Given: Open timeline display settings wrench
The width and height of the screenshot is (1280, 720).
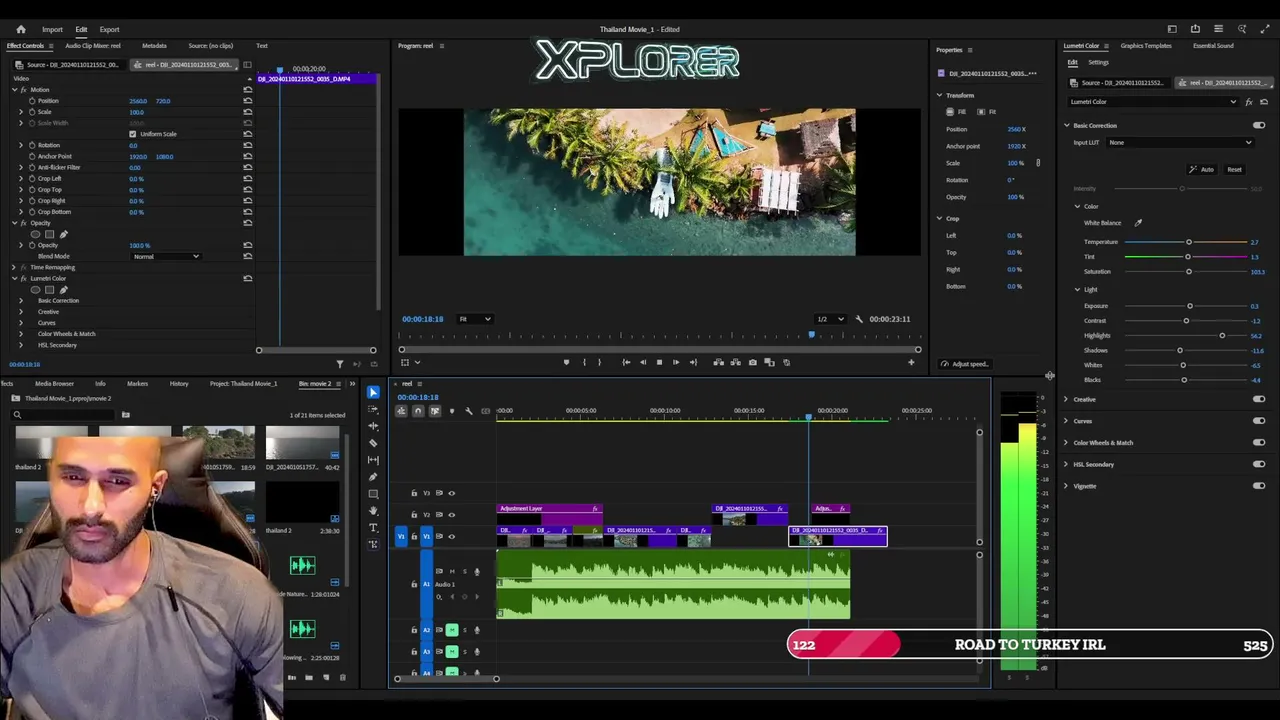Looking at the screenshot, I should tap(468, 411).
